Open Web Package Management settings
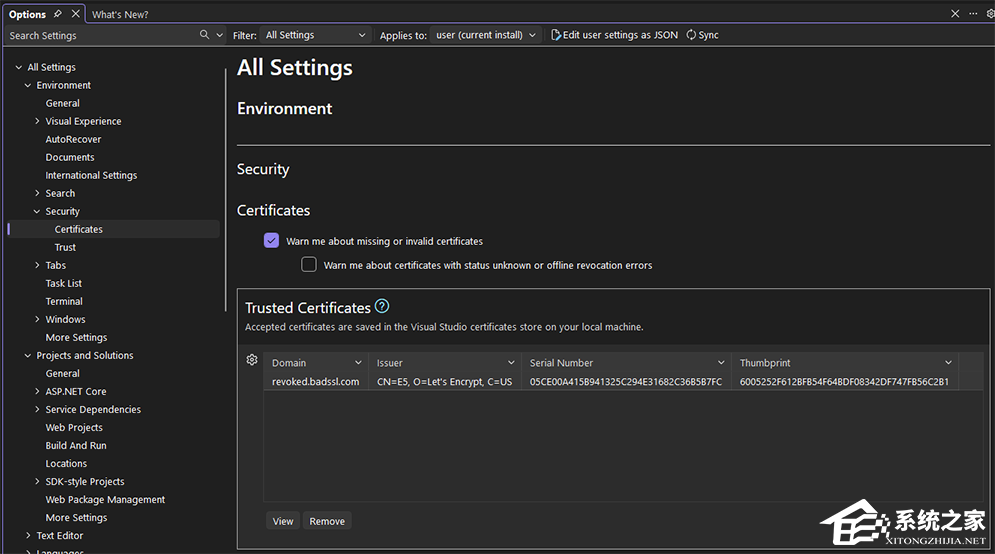The image size is (995, 554). pyautogui.click(x=105, y=500)
